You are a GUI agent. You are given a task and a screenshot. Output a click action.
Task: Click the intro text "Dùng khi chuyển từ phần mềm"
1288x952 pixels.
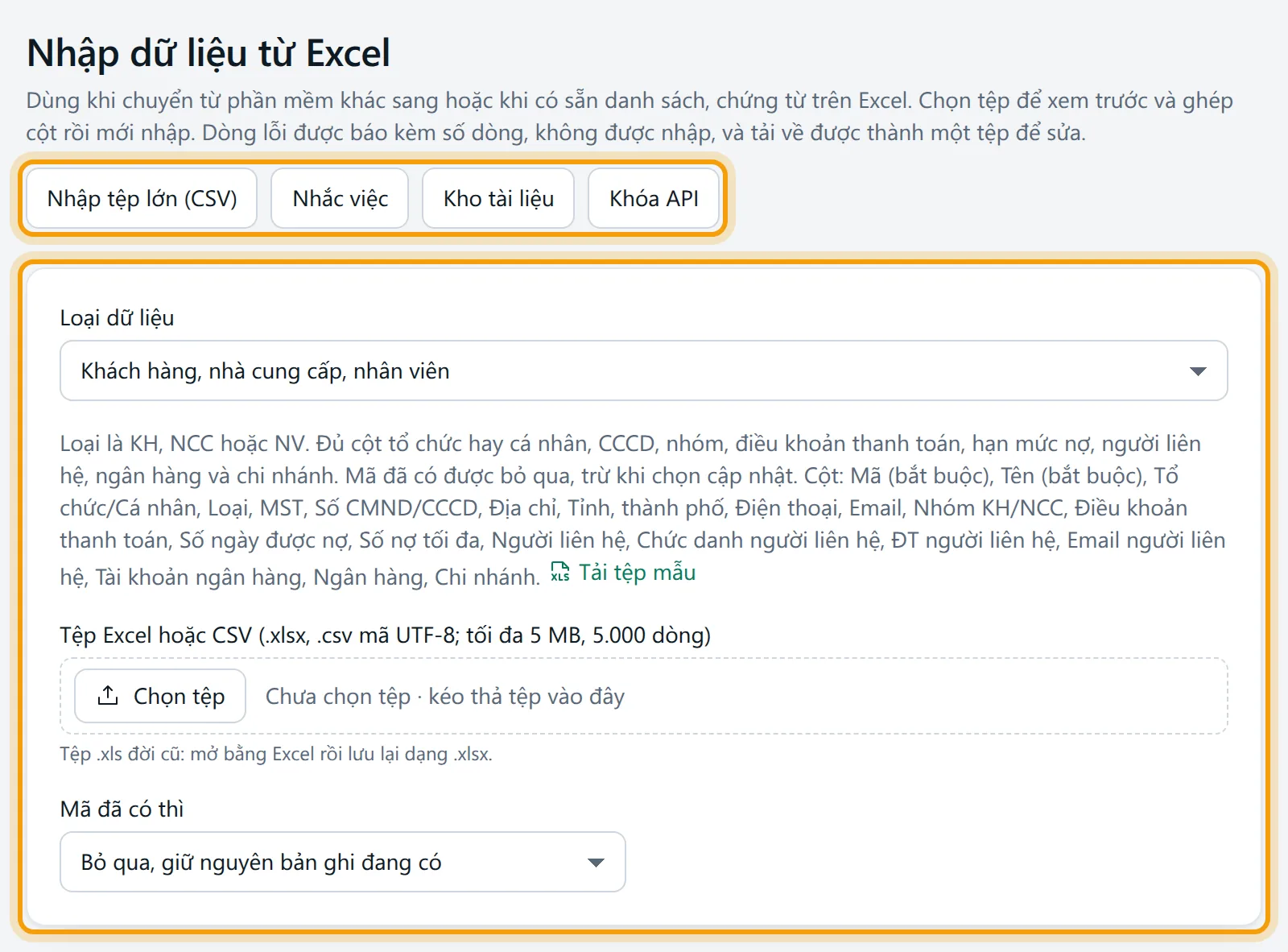coord(630,116)
